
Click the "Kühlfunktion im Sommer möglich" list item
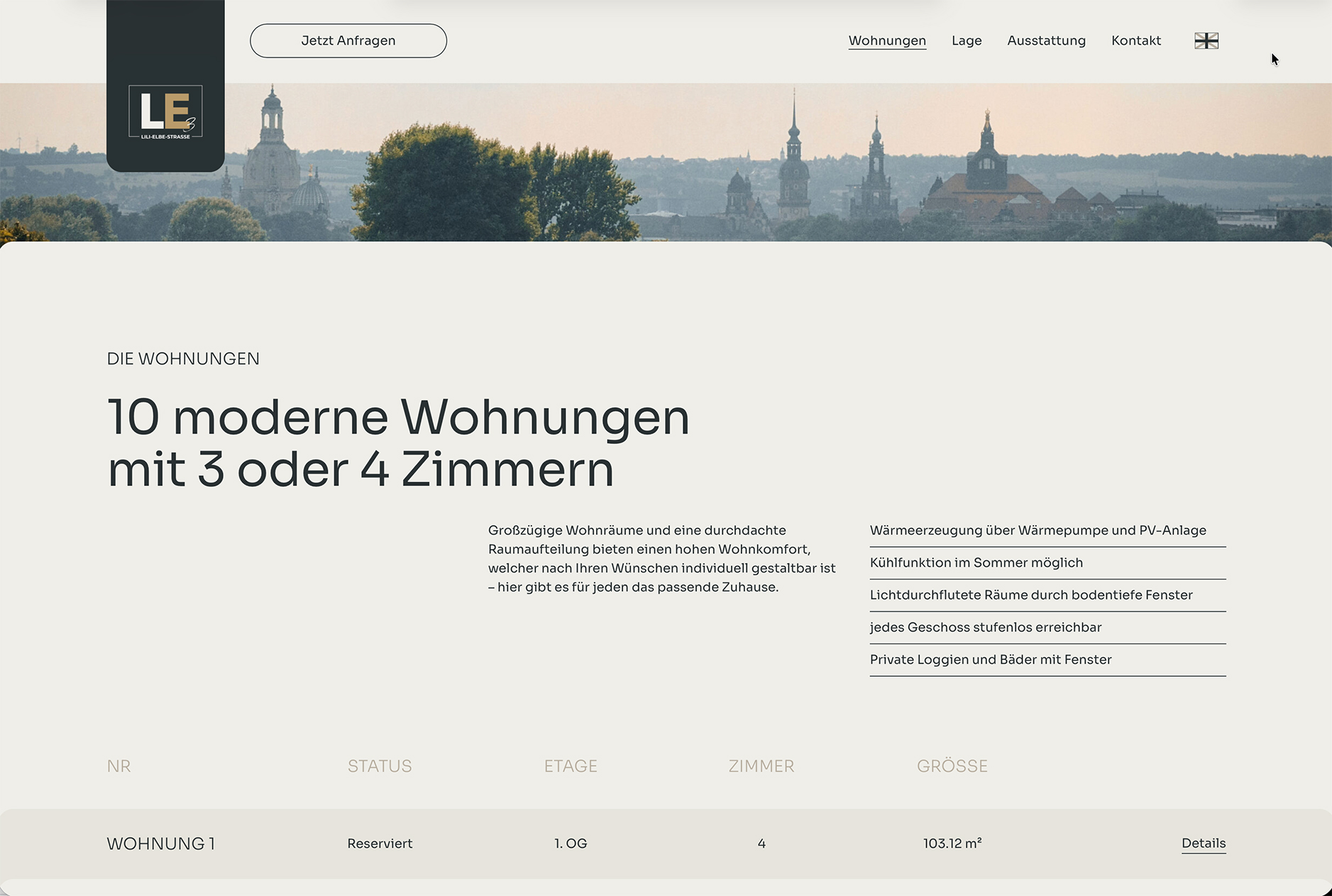tap(976, 563)
